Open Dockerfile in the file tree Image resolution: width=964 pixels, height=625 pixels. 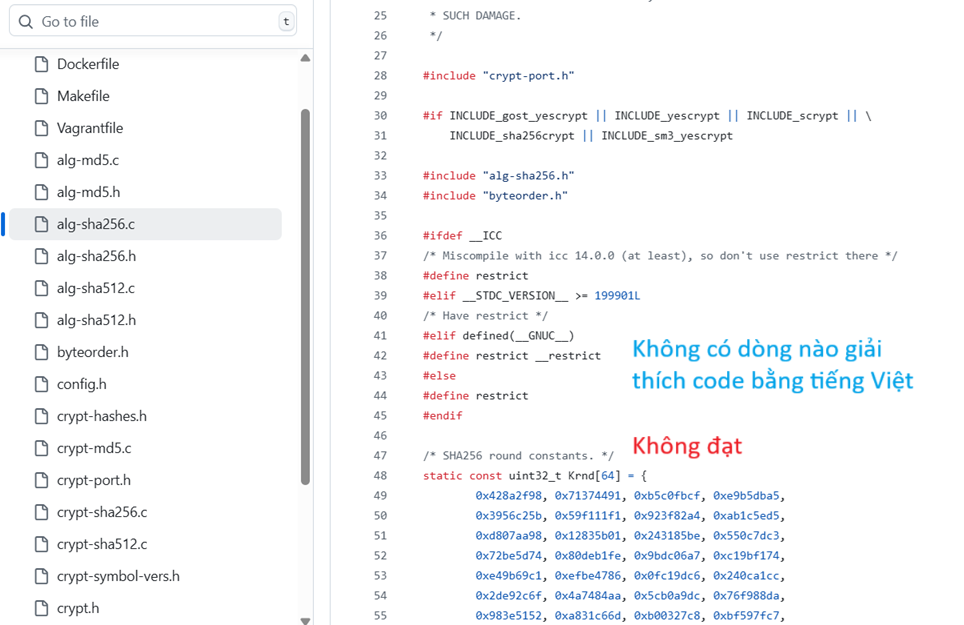tap(88, 64)
